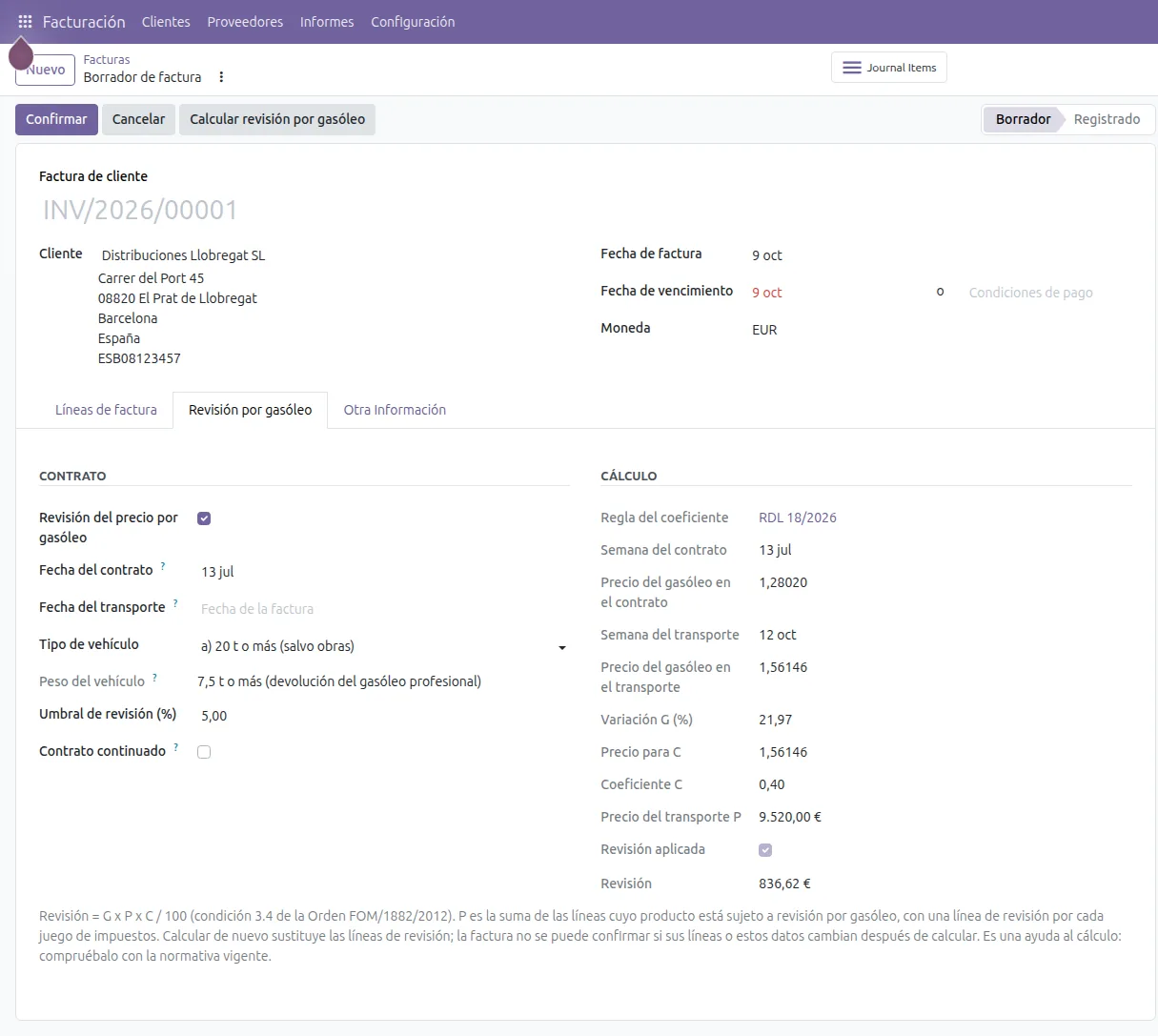1158x1036 pixels.
Task: Click the Nuevo button
Action: [46, 69]
